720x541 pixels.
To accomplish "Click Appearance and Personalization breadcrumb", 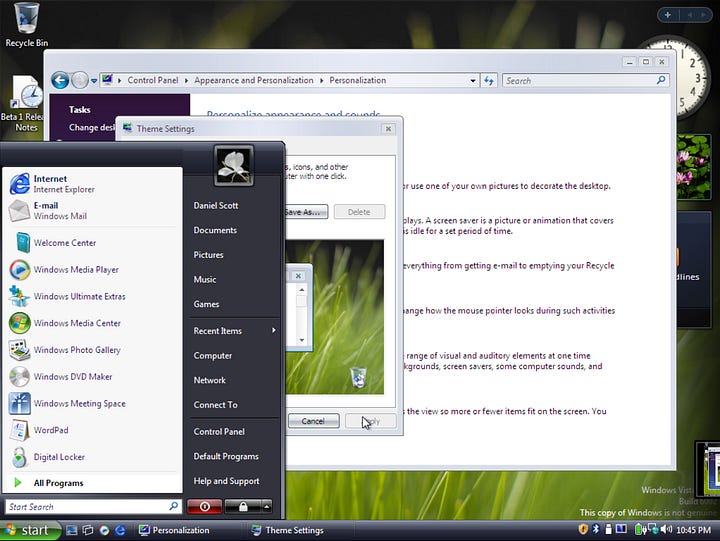I will [253, 80].
